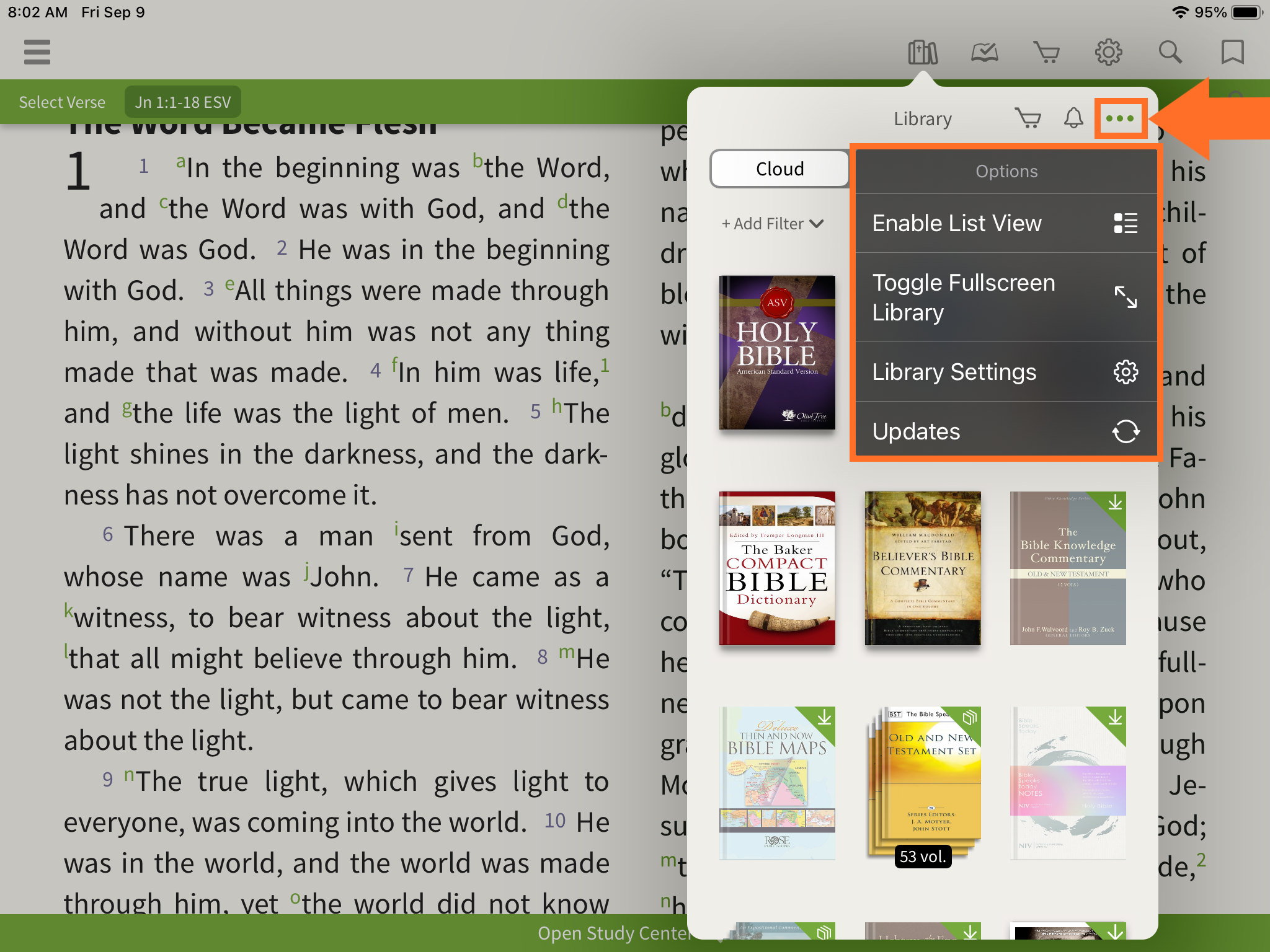Open the three-dot options menu
Screen dimensions: 1270x952
click(x=1120, y=118)
